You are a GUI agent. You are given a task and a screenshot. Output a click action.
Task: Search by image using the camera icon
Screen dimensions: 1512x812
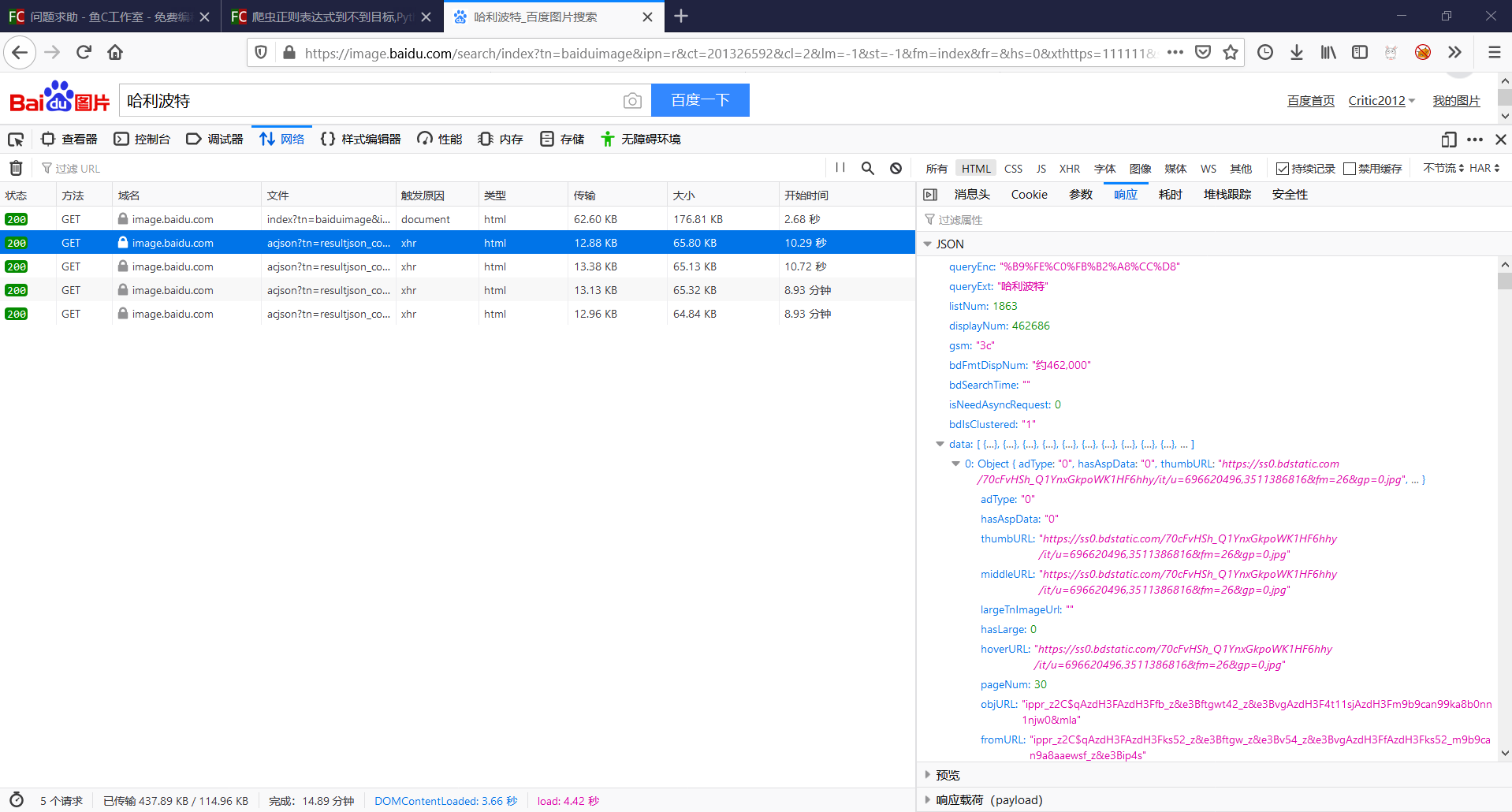pos(631,101)
